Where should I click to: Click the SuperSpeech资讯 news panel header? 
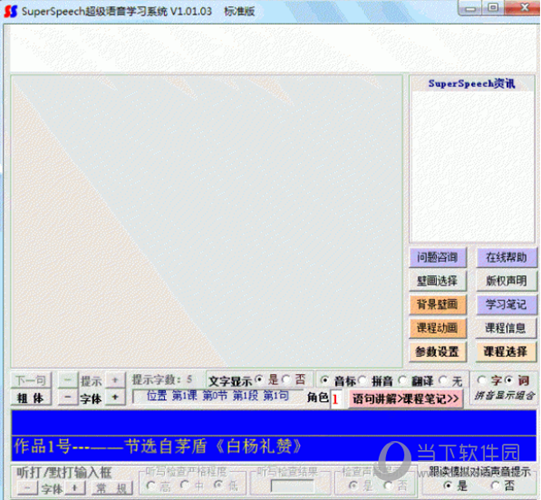(472, 84)
